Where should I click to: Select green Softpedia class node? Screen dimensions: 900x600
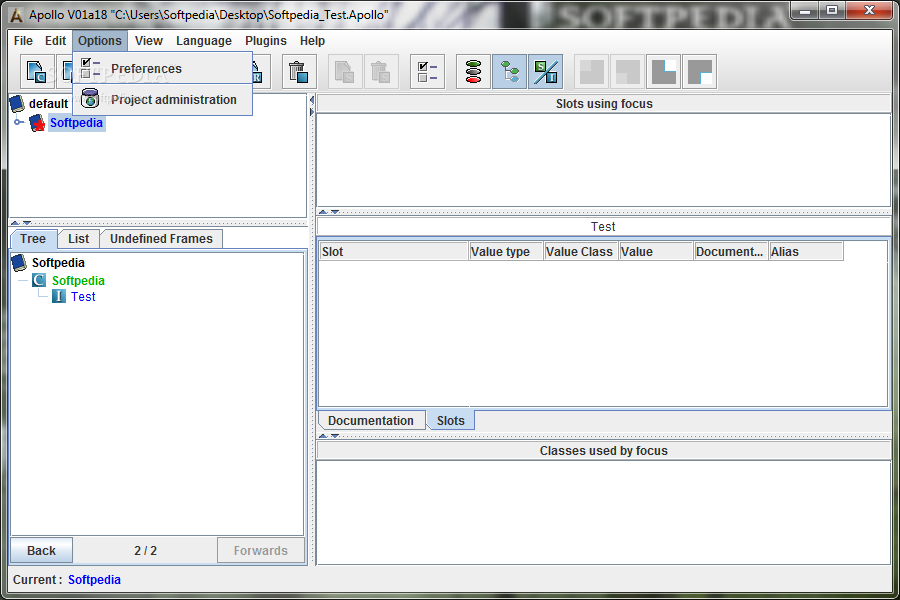click(78, 280)
